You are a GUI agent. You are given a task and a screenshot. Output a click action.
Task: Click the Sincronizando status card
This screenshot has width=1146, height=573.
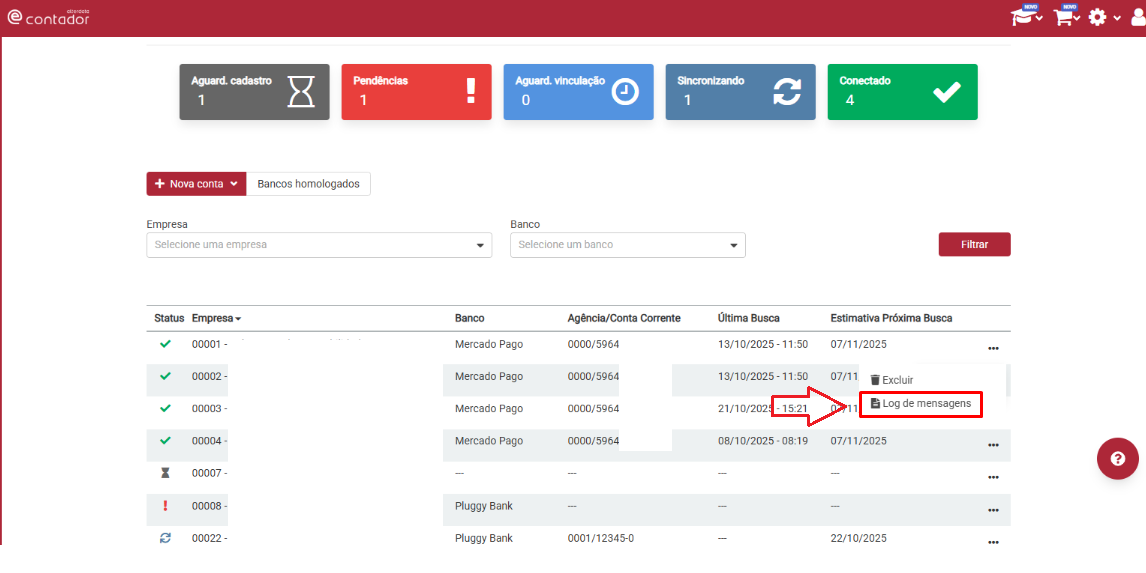point(740,92)
